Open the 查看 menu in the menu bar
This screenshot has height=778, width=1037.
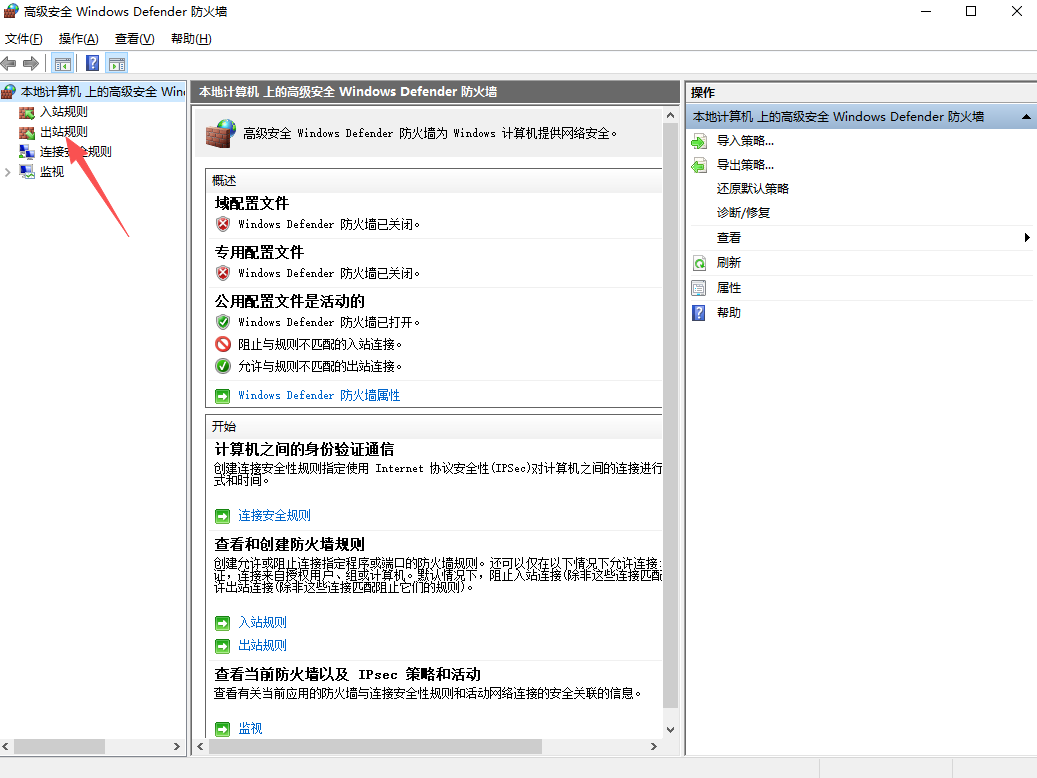(135, 38)
